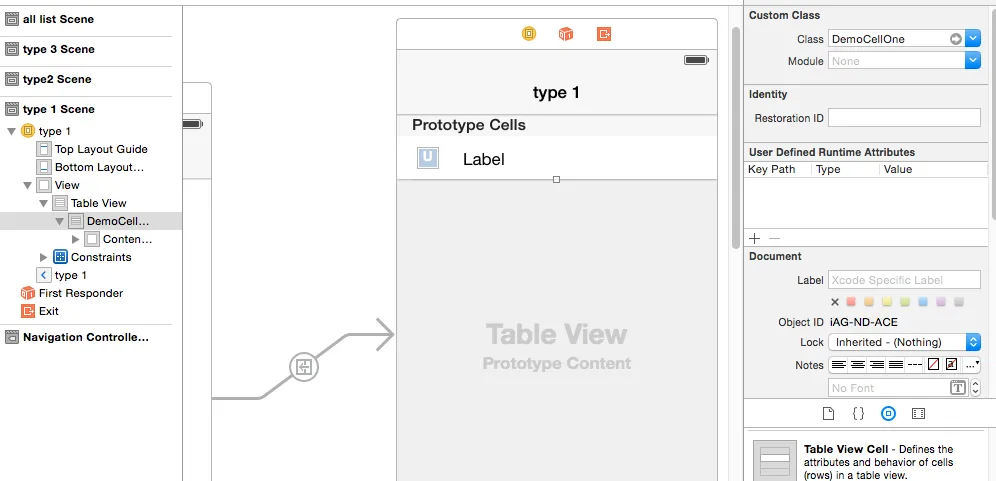The width and height of the screenshot is (996, 481).
Task: Toggle justified alignment for Notes
Action: 896,364
